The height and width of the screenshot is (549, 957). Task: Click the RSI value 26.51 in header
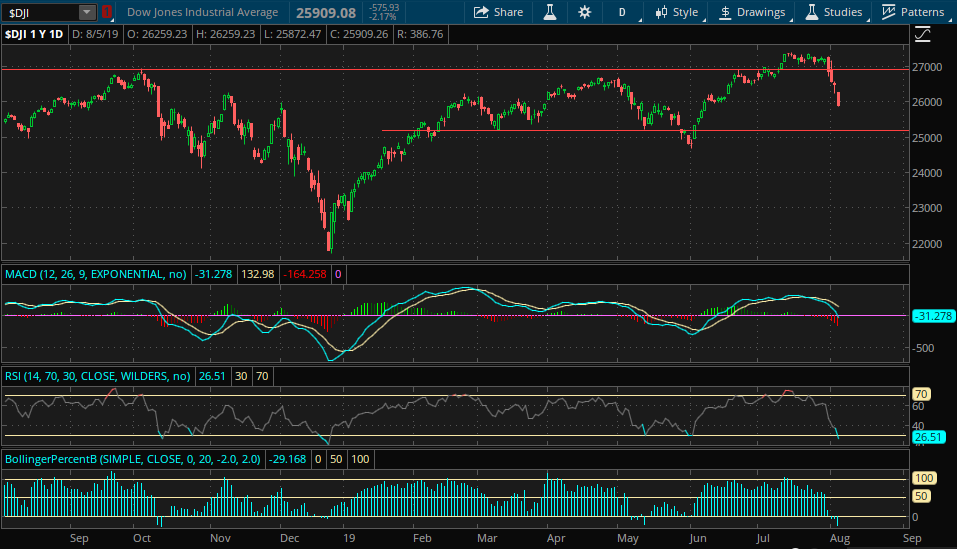point(212,376)
